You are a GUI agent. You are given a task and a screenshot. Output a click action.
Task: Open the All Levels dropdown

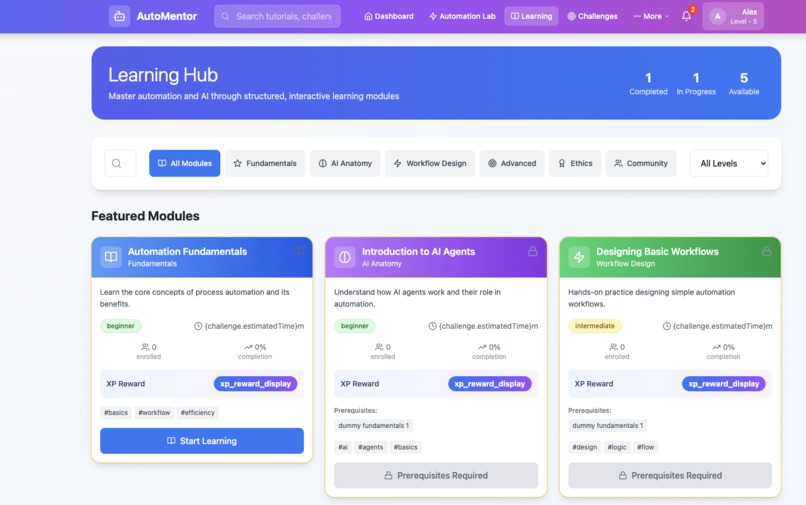click(x=729, y=164)
